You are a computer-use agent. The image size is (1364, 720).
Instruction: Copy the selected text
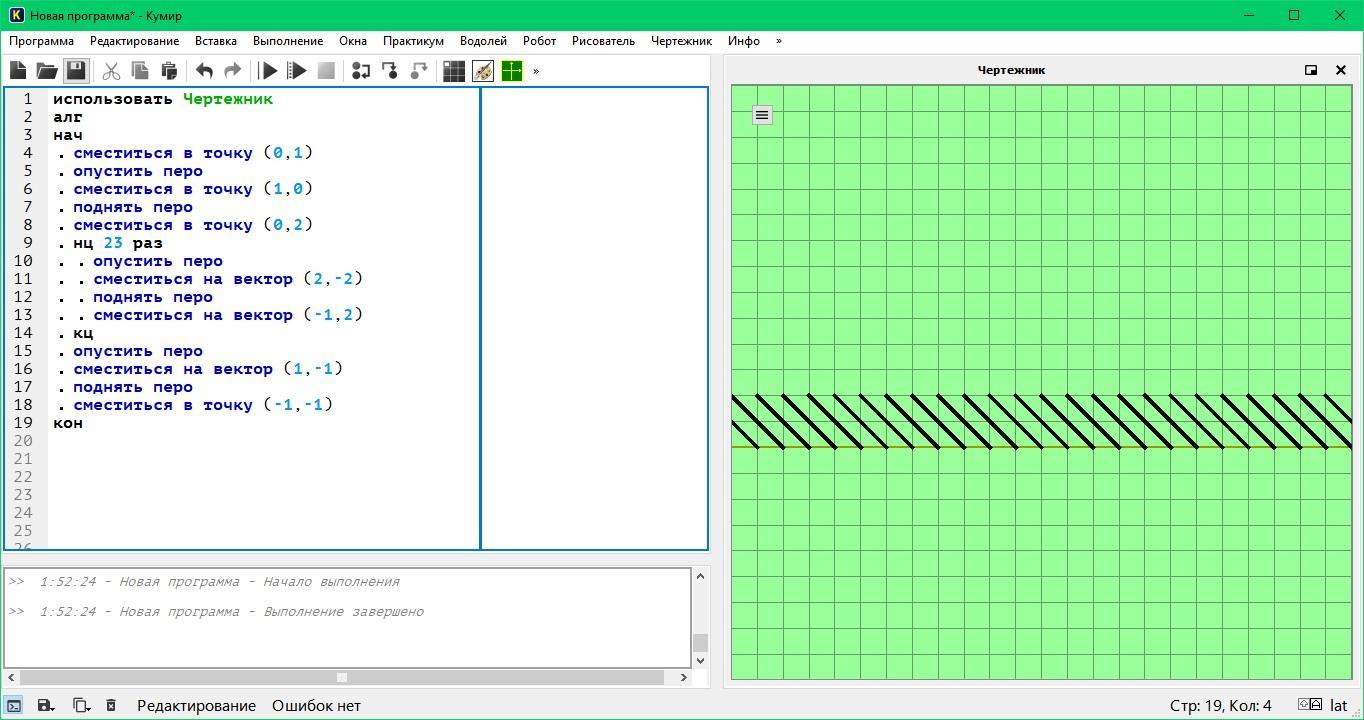140,71
